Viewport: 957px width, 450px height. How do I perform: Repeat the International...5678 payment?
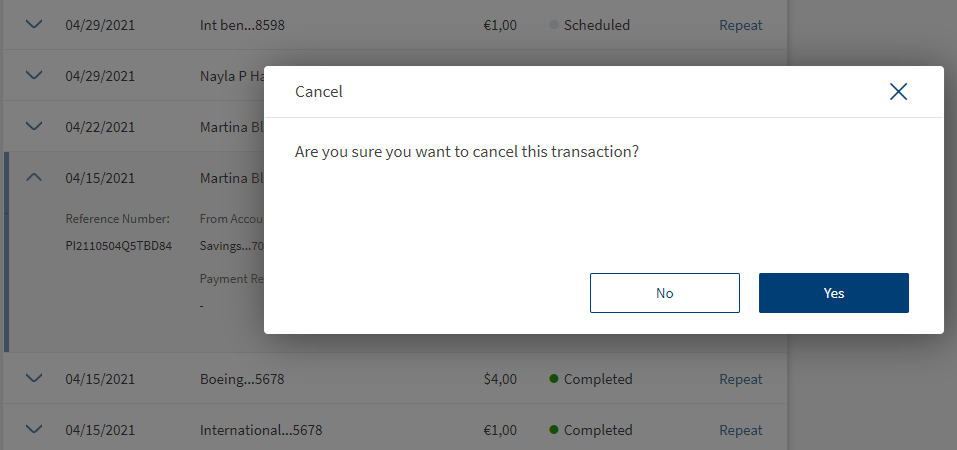point(740,430)
